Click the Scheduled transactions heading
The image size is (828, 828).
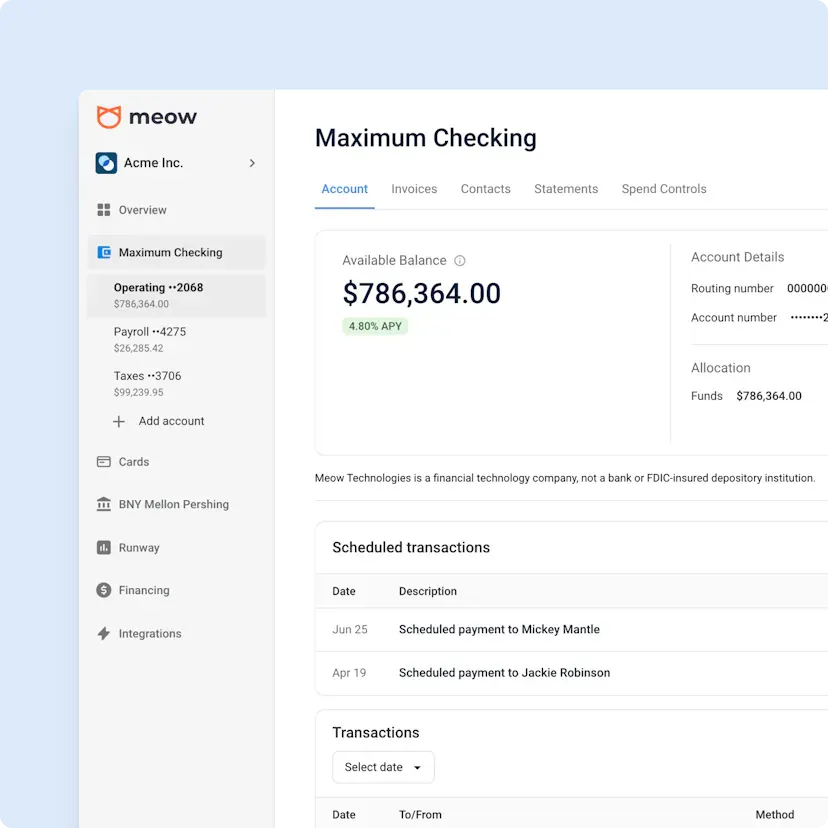[411, 548]
